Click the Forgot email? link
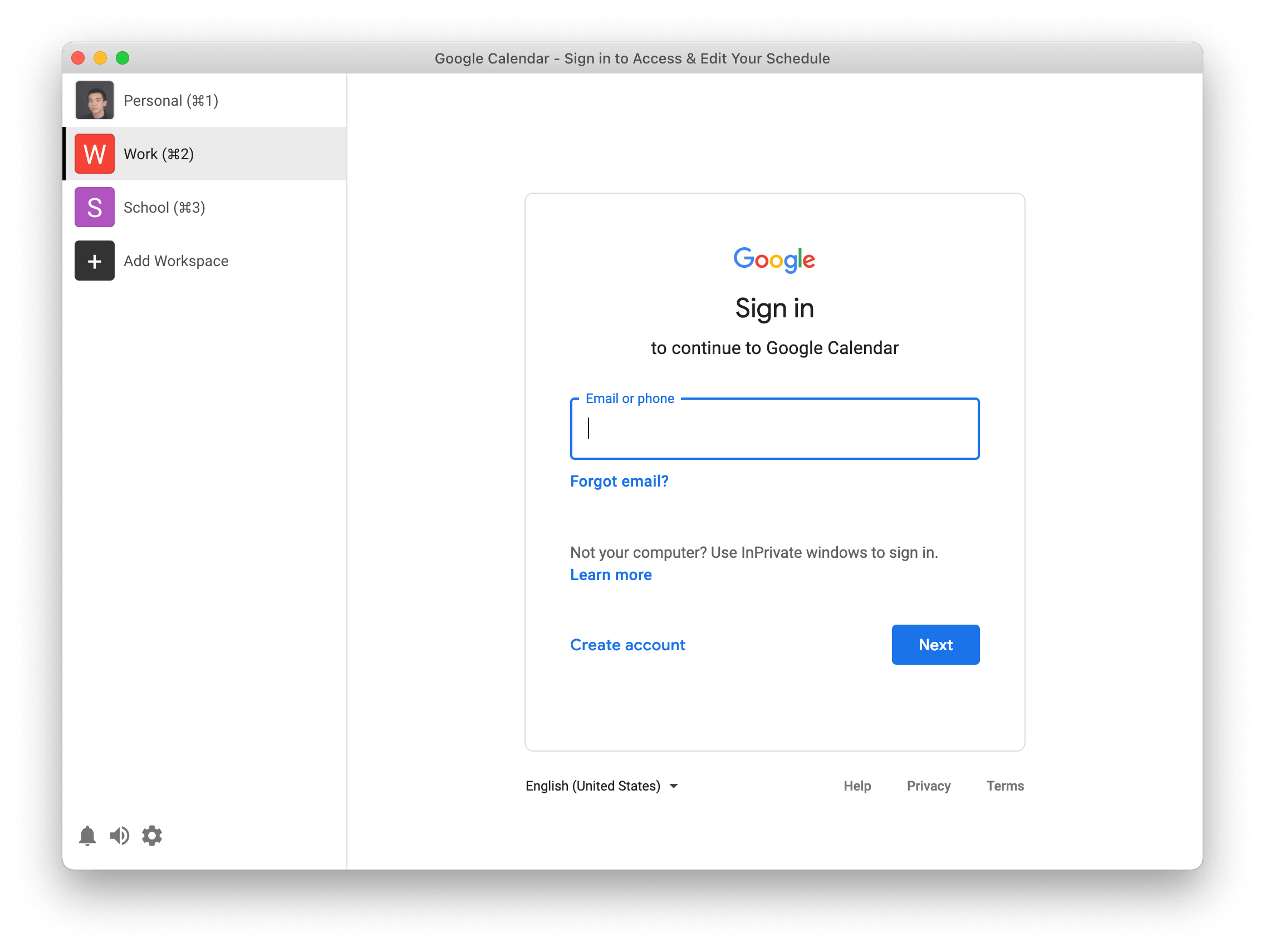1265x952 pixels. (619, 481)
